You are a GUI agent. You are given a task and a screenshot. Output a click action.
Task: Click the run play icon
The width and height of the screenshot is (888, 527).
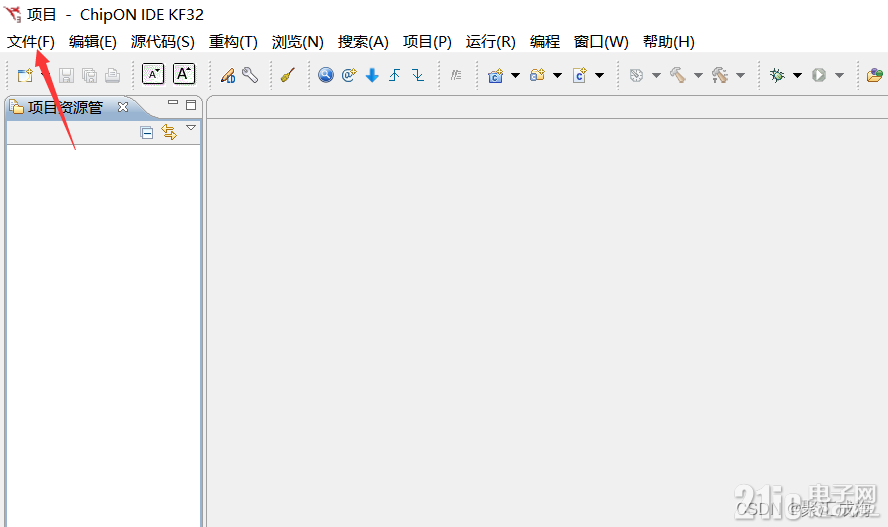pos(819,75)
